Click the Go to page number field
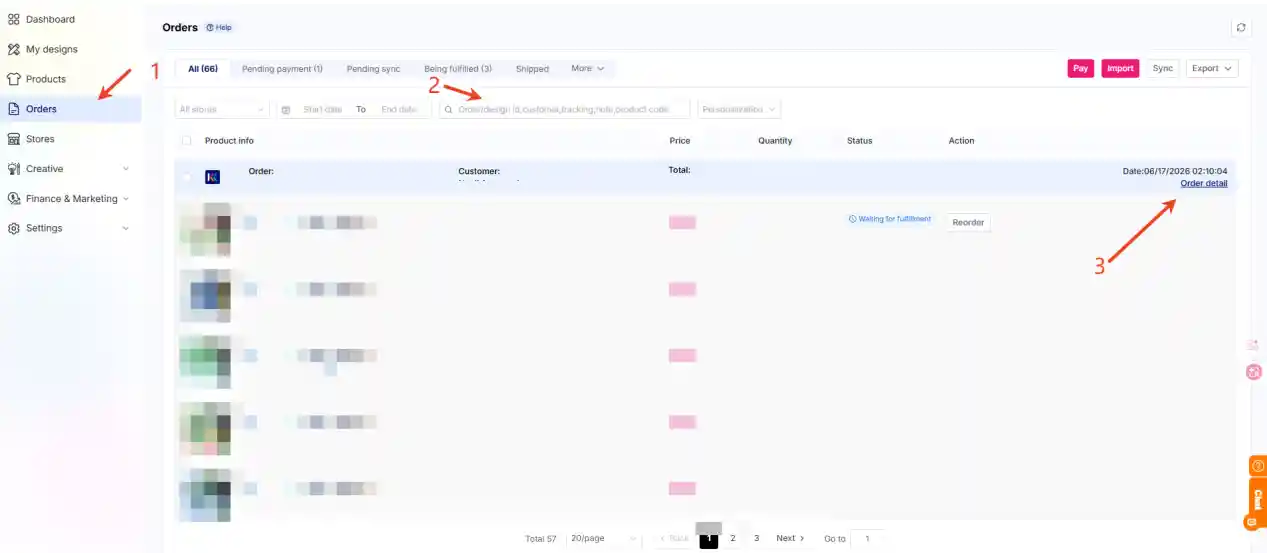This screenshot has height=553, width=1267. click(x=867, y=538)
